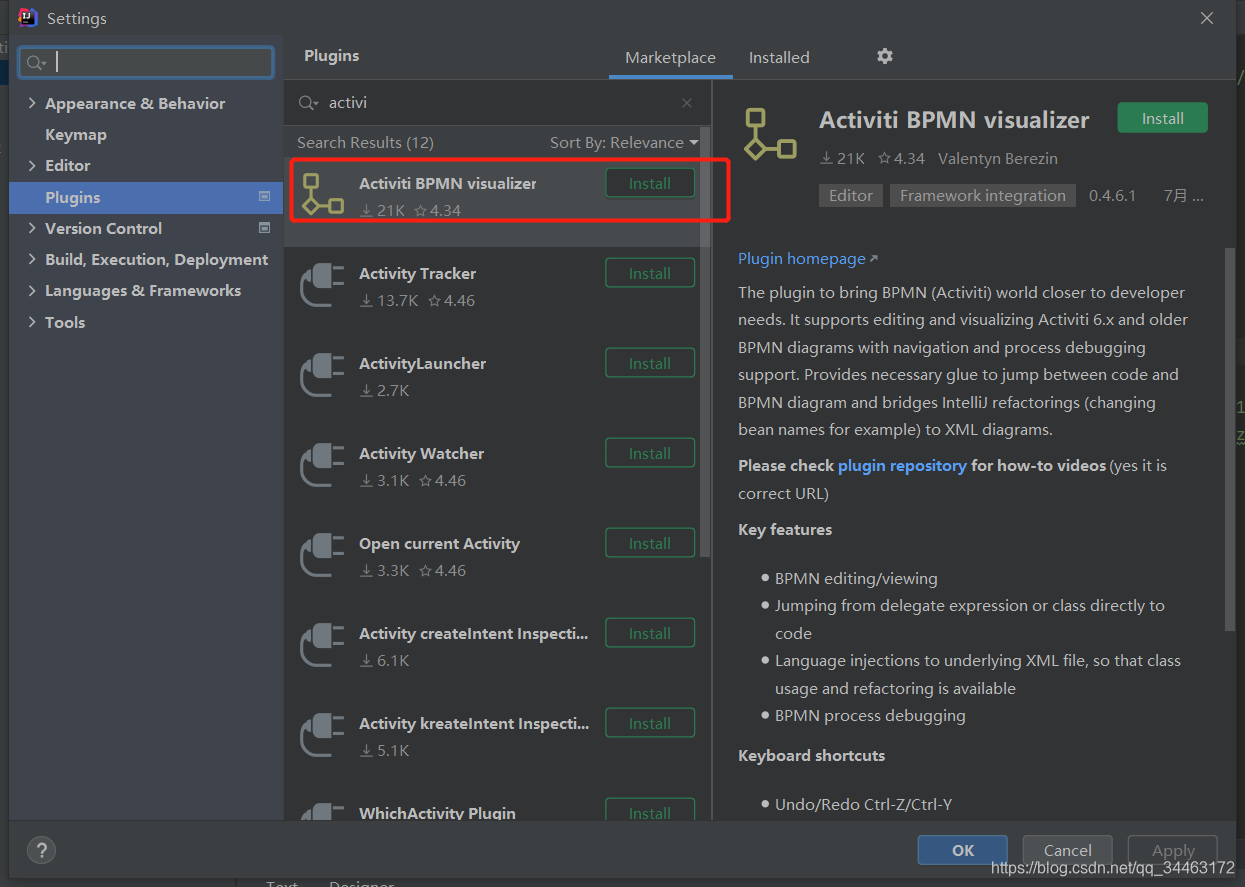Expand the Editor settings section
Viewport: 1245px width, 887px height.
pyautogui.click(x=32, y=165)
